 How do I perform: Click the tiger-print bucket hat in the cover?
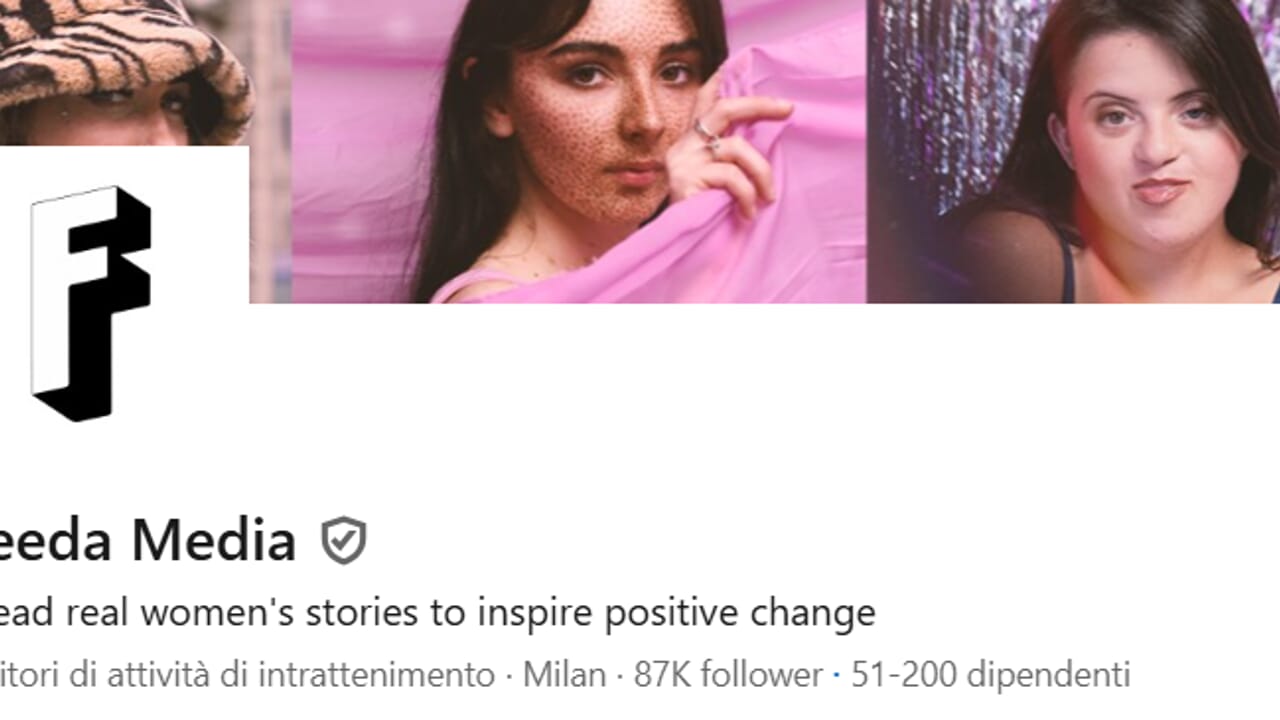120,50
